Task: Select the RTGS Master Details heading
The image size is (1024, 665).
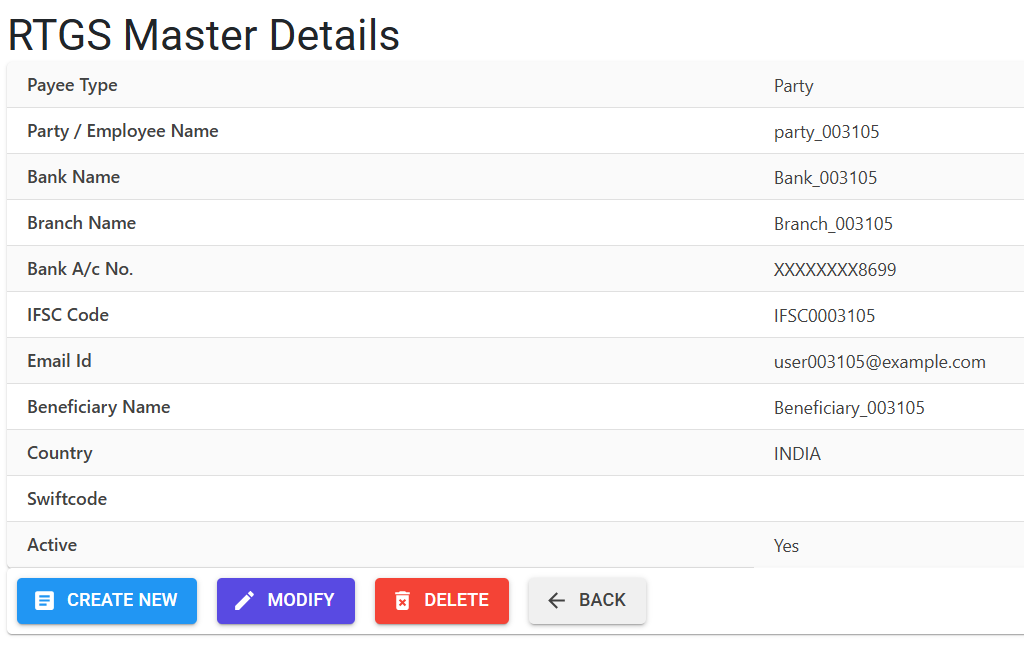Action: point(204,35)
